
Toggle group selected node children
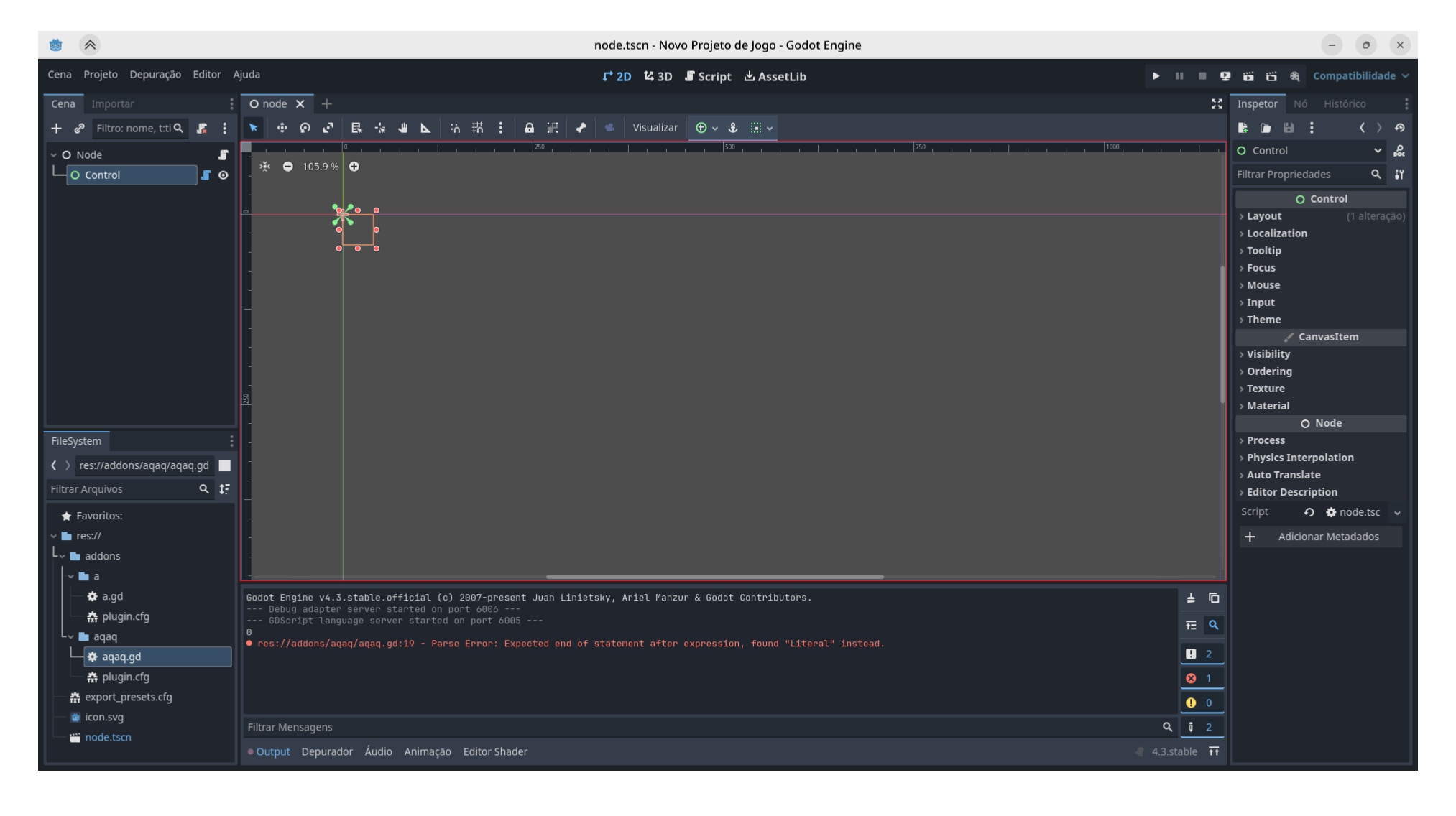click(552, 128)
